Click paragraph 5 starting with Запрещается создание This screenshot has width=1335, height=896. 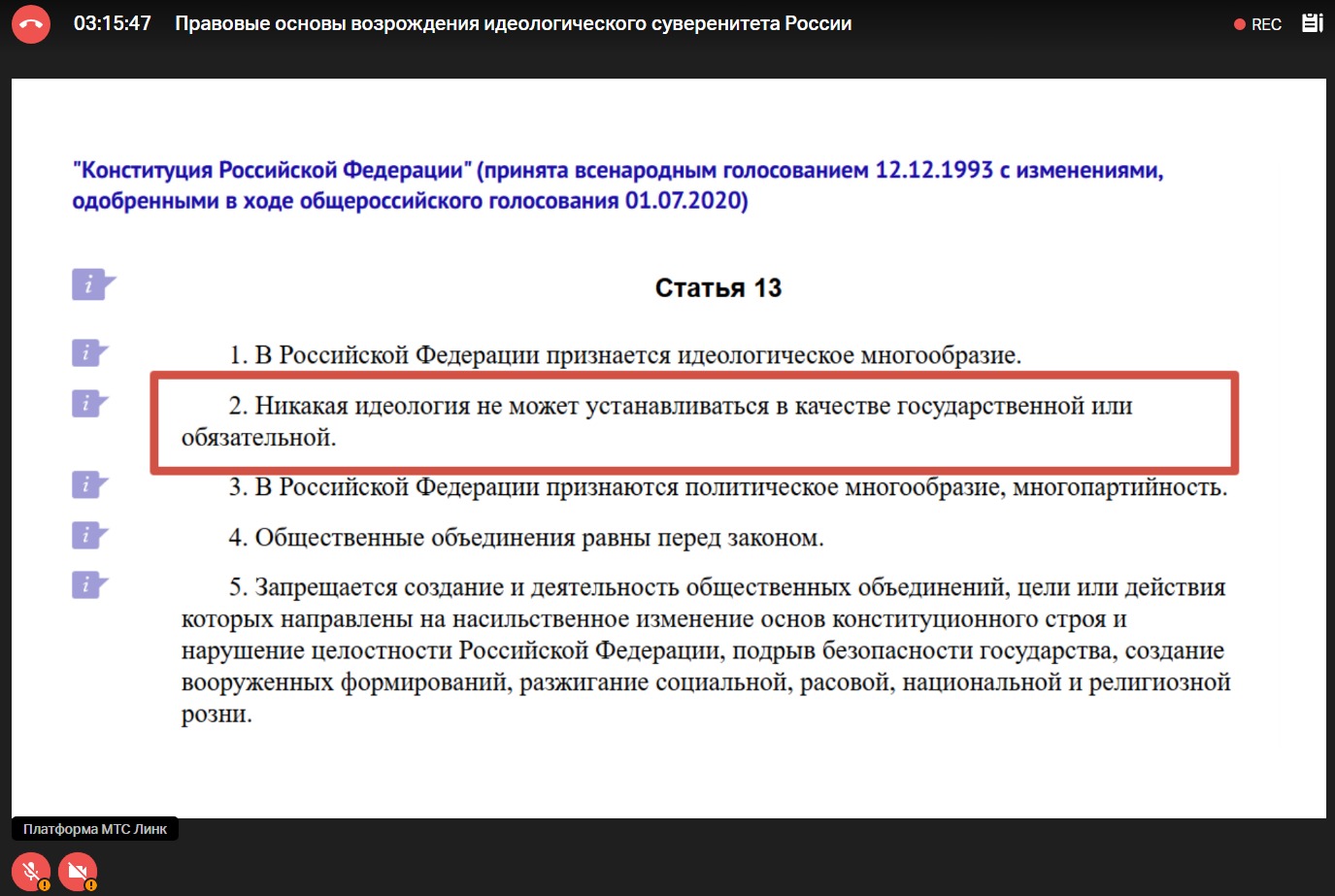click(x=704, y=650)
